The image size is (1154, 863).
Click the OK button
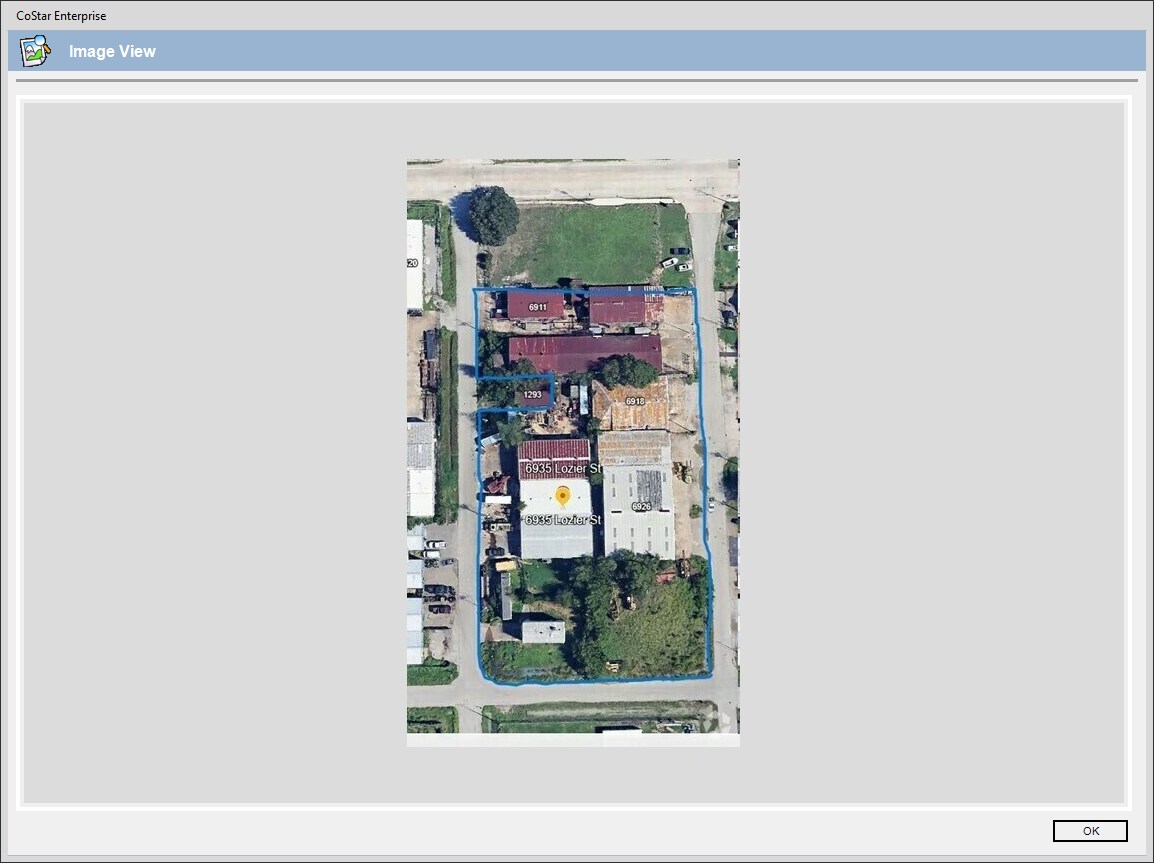coord(1089,831)
